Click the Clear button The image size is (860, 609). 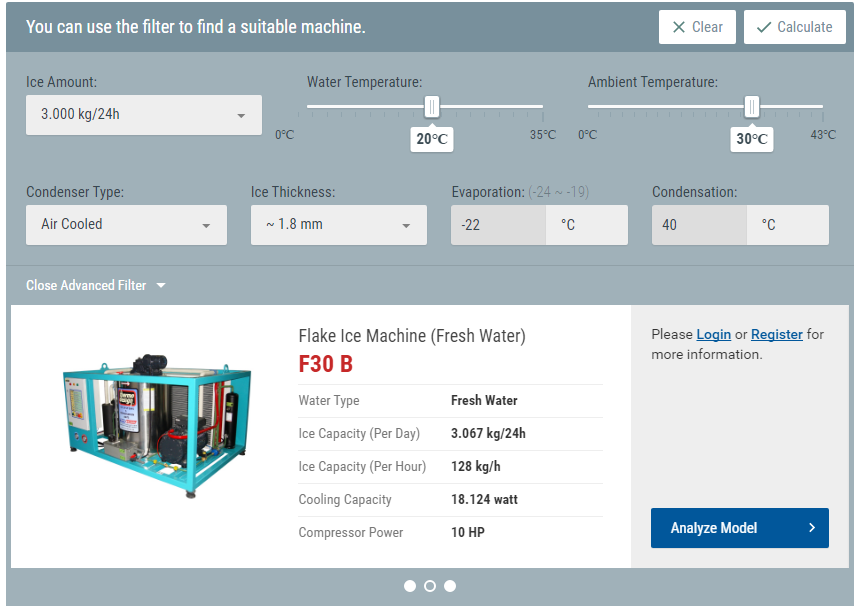tap(697, 27)
